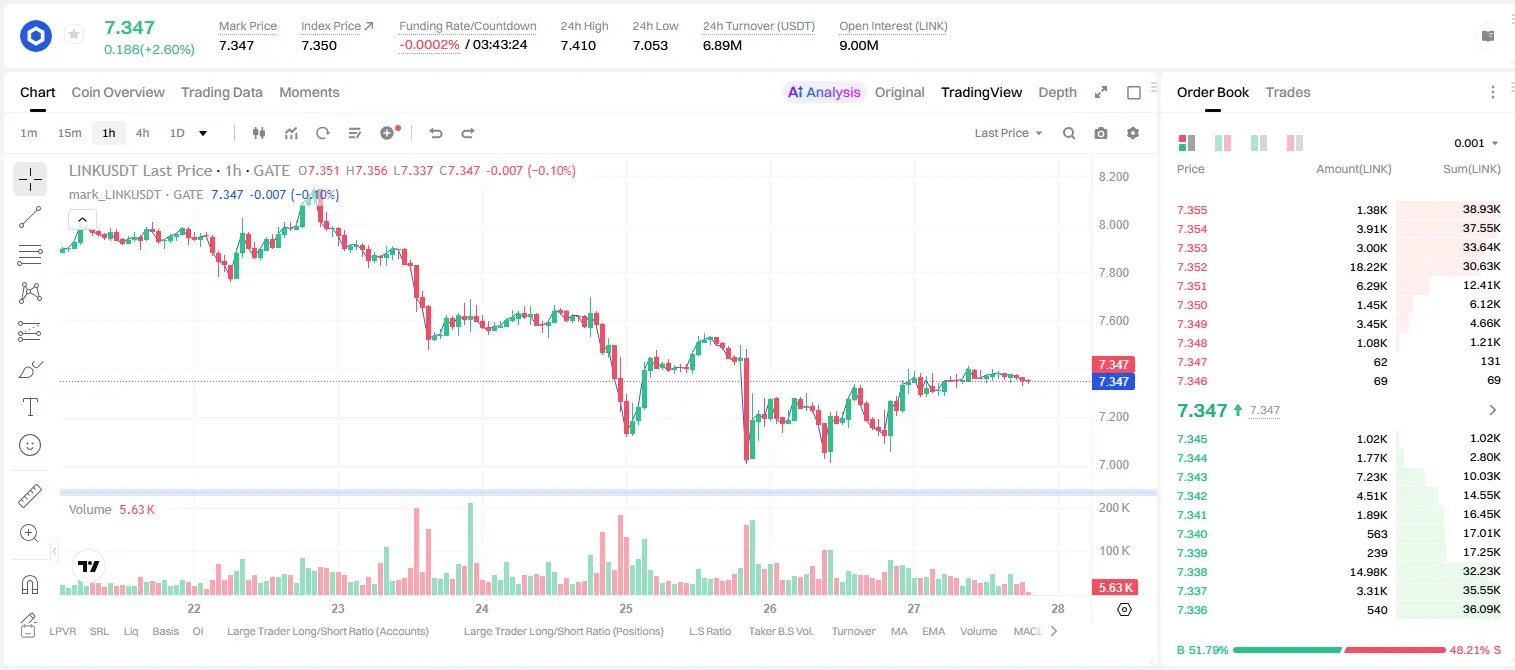This screenshot has height=670, width=1515.
Task: Collapse the chart legend with chevron
Action: [82, 220]
